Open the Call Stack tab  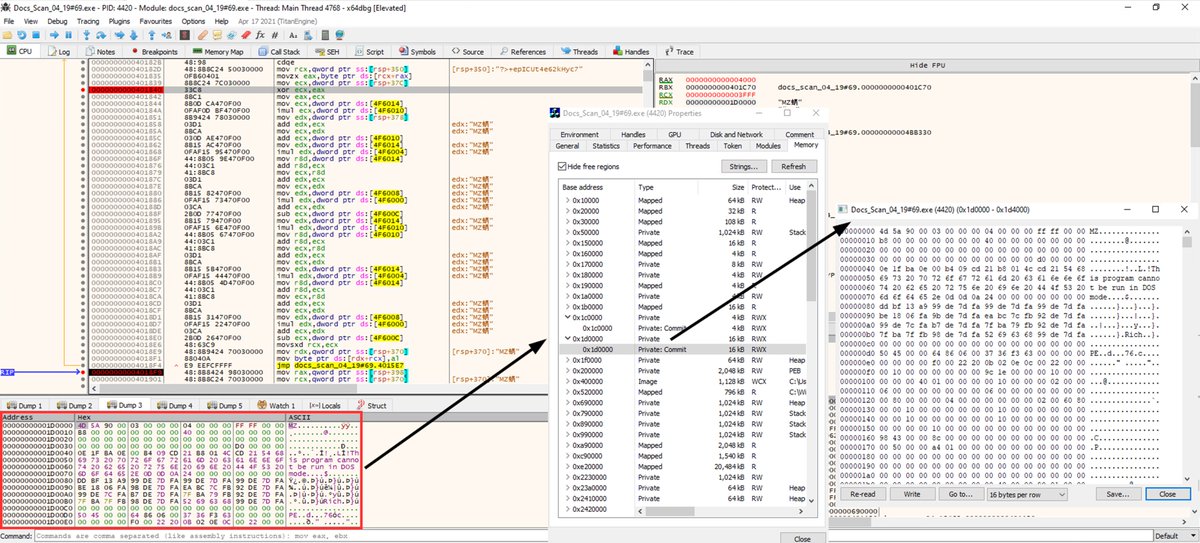pyautogui.click(x=278, y=51)
